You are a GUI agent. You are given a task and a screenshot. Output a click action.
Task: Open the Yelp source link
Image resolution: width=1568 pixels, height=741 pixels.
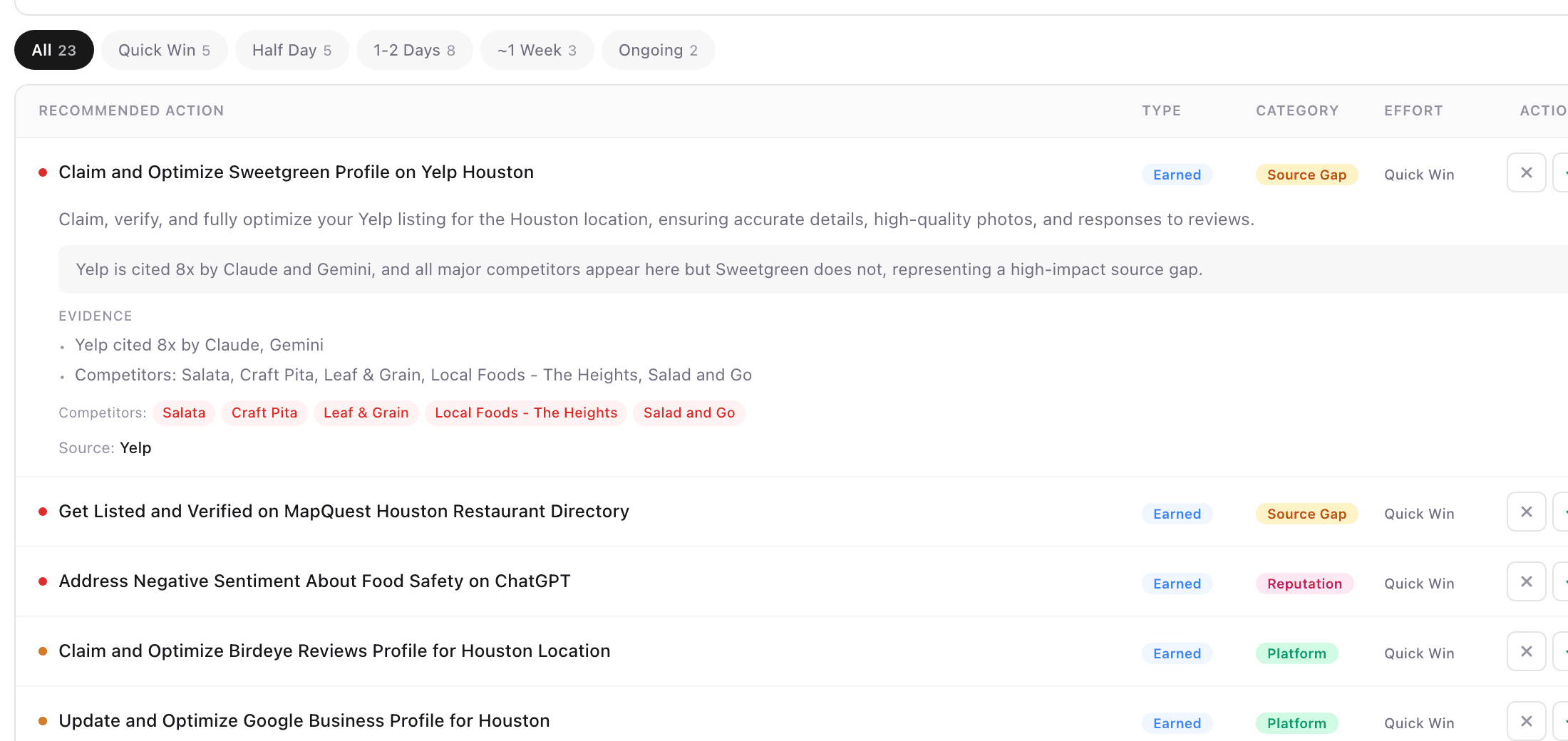pos(135,448)
